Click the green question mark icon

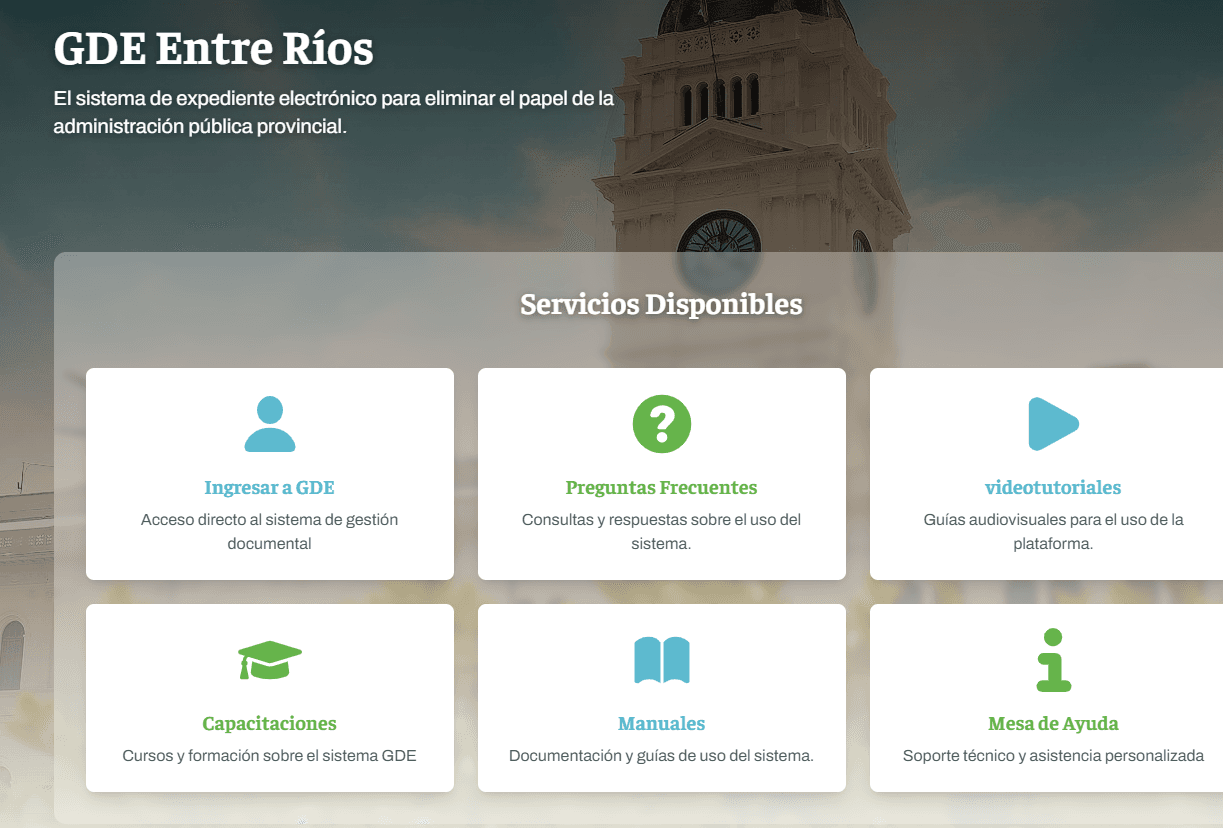[x=662, y=424]
